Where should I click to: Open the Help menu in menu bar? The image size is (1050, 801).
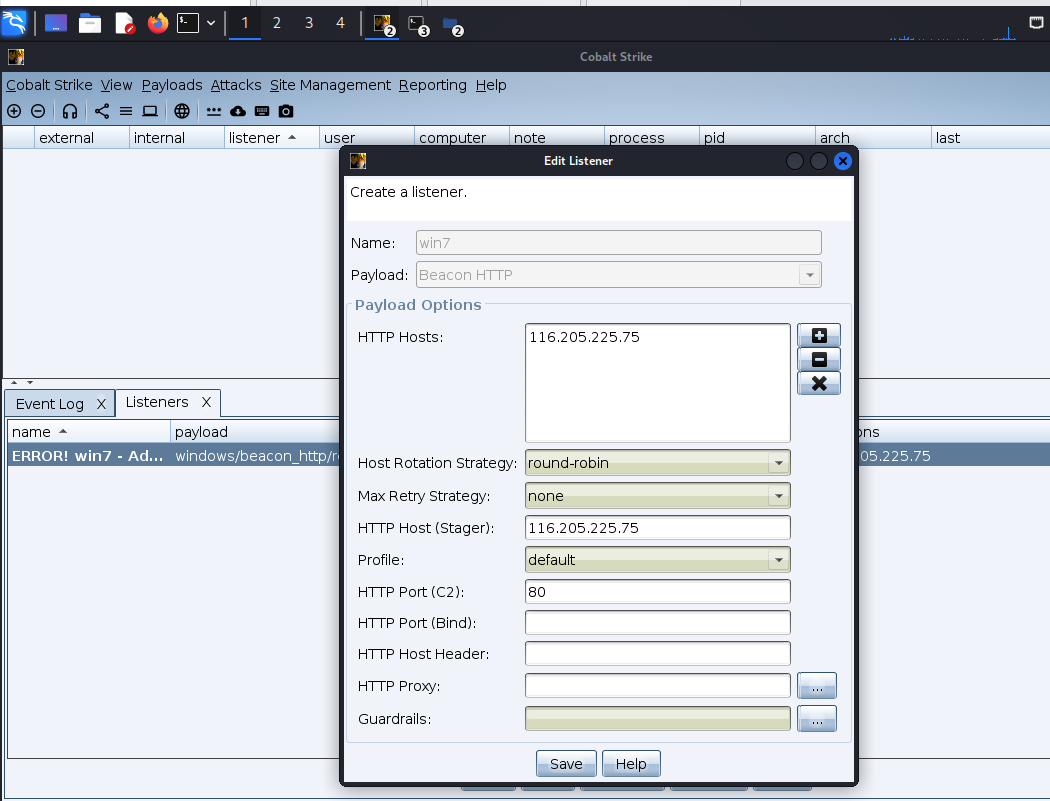point(491,85)
